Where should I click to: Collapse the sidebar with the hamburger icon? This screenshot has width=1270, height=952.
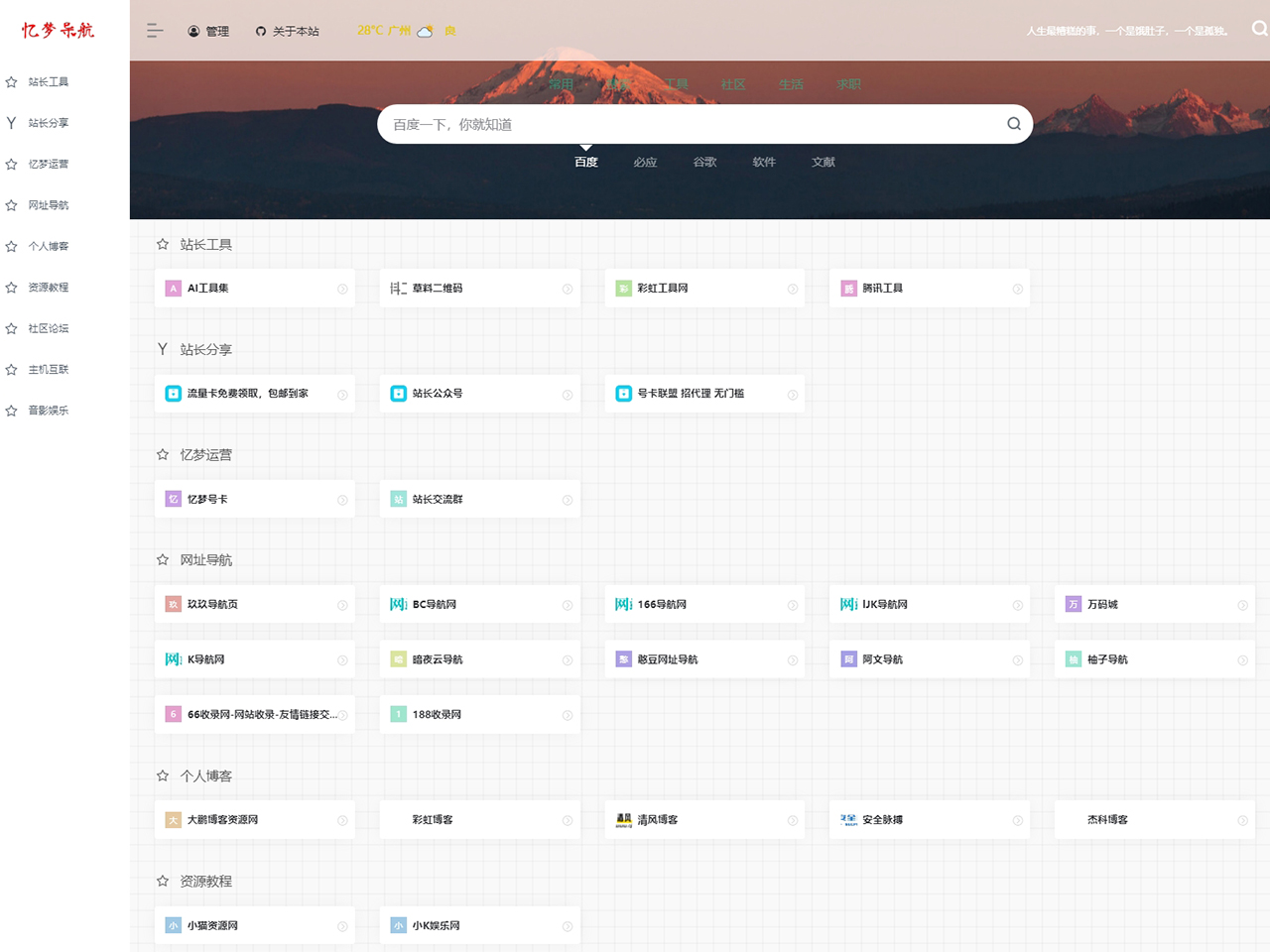point(155,31)
